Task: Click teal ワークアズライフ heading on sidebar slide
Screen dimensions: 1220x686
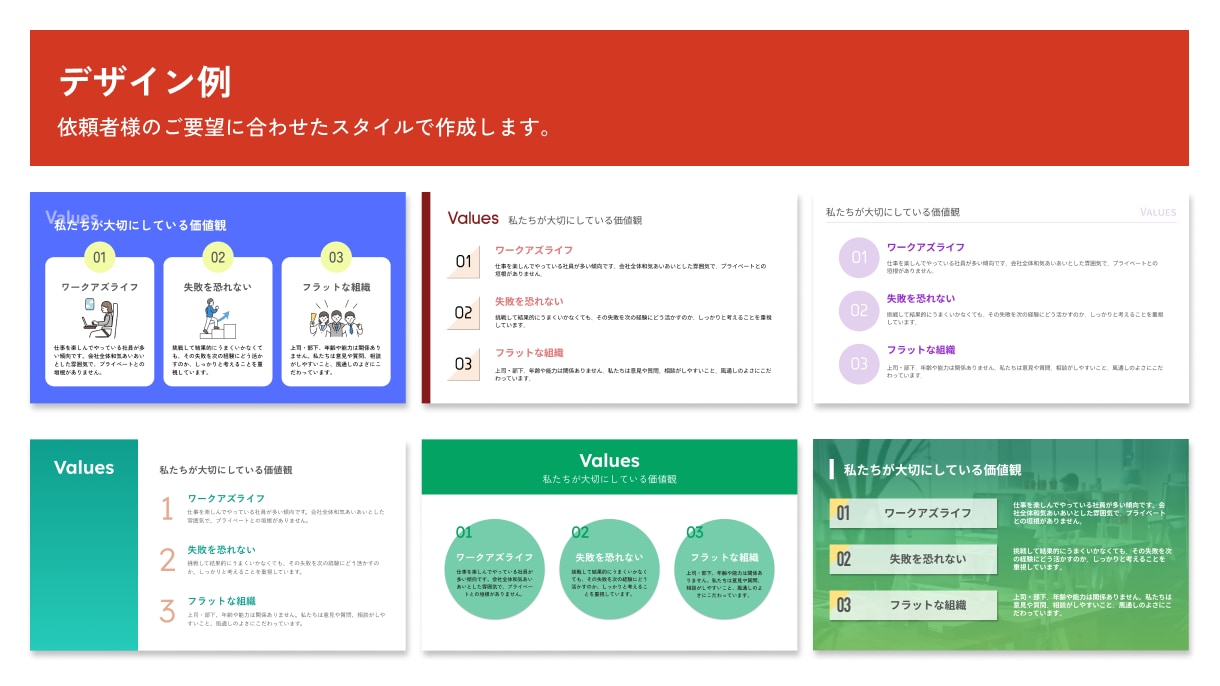Action: [x=226, y=498]
